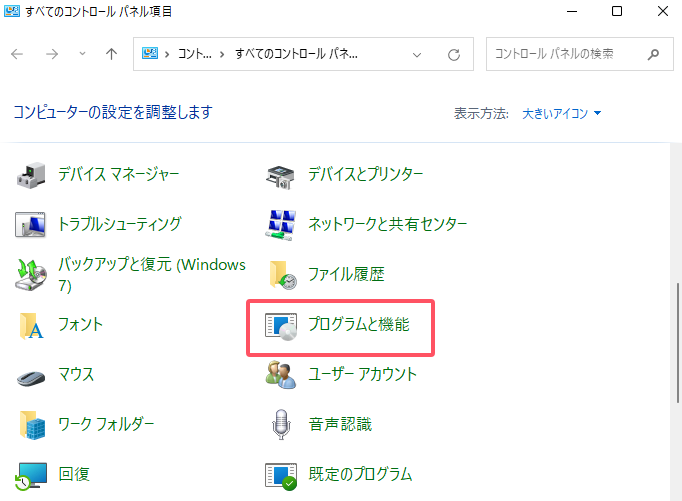Viewport: 682px width, 501px height.
Task: Click the ワーク フォルダー link
Action: (x=106, y=424)
